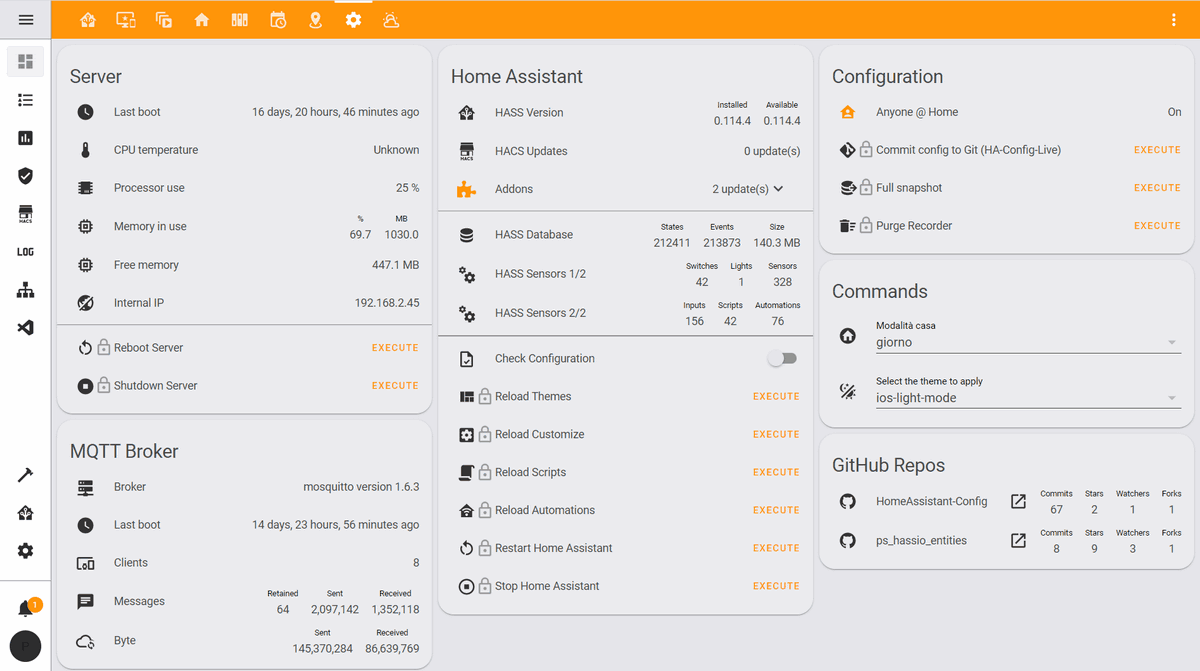The image size is (1200, 671).
Task: Open the sidebar hamburger menu
Action: point(26,20)
